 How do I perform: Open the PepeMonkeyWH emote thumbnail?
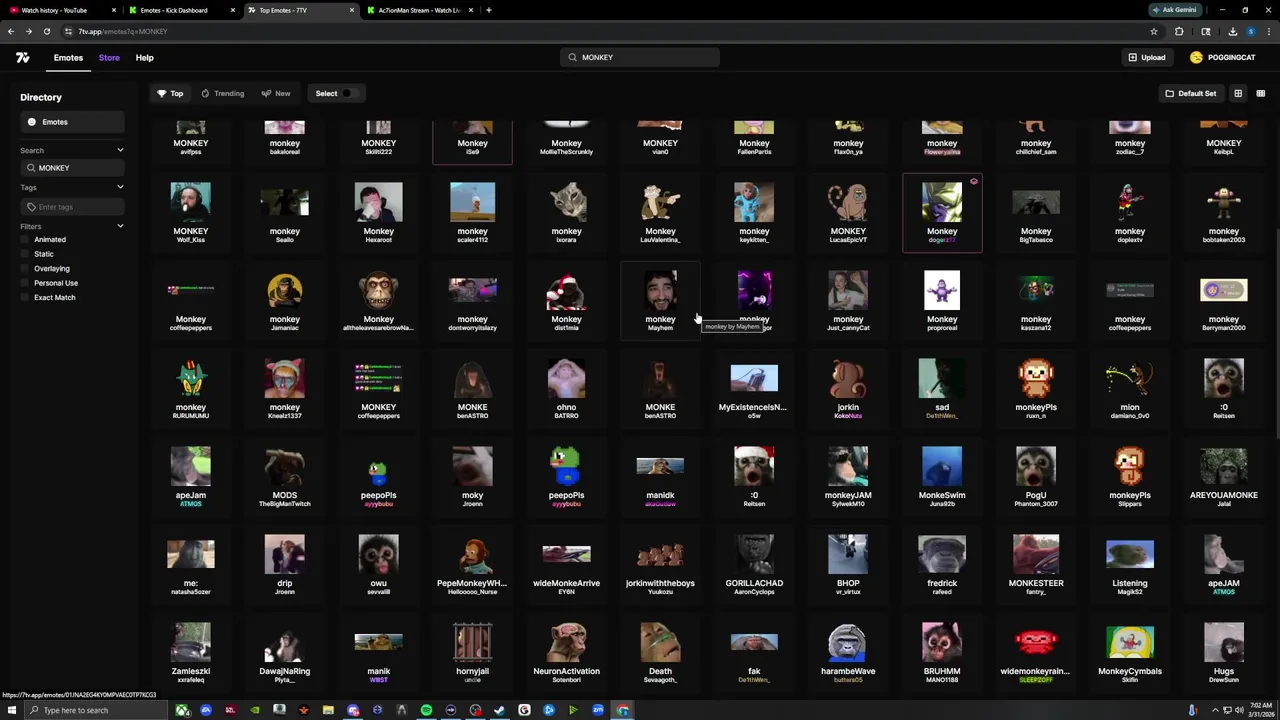[x=472, y=556]
